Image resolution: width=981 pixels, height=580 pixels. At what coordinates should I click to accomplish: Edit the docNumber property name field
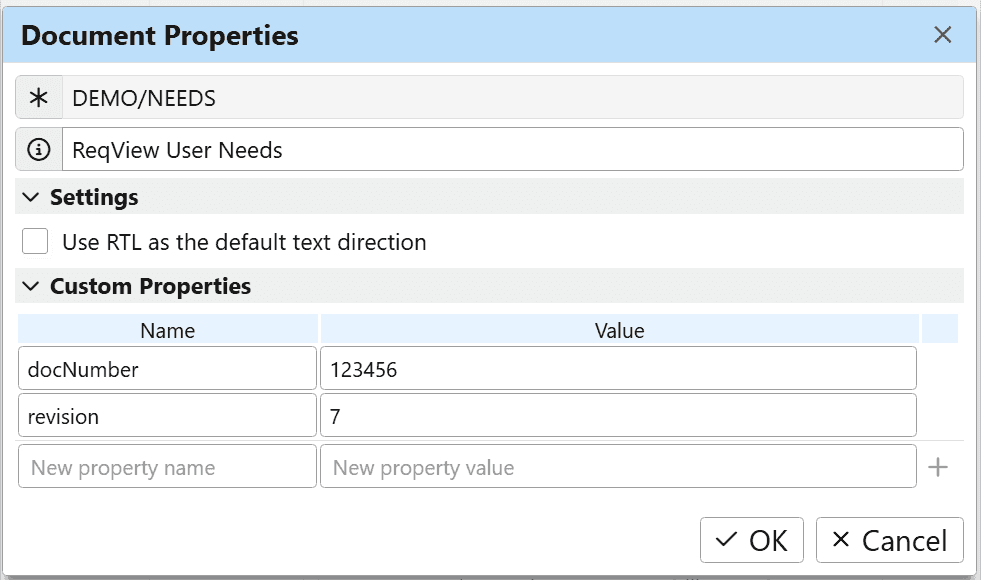coord(167,369)
